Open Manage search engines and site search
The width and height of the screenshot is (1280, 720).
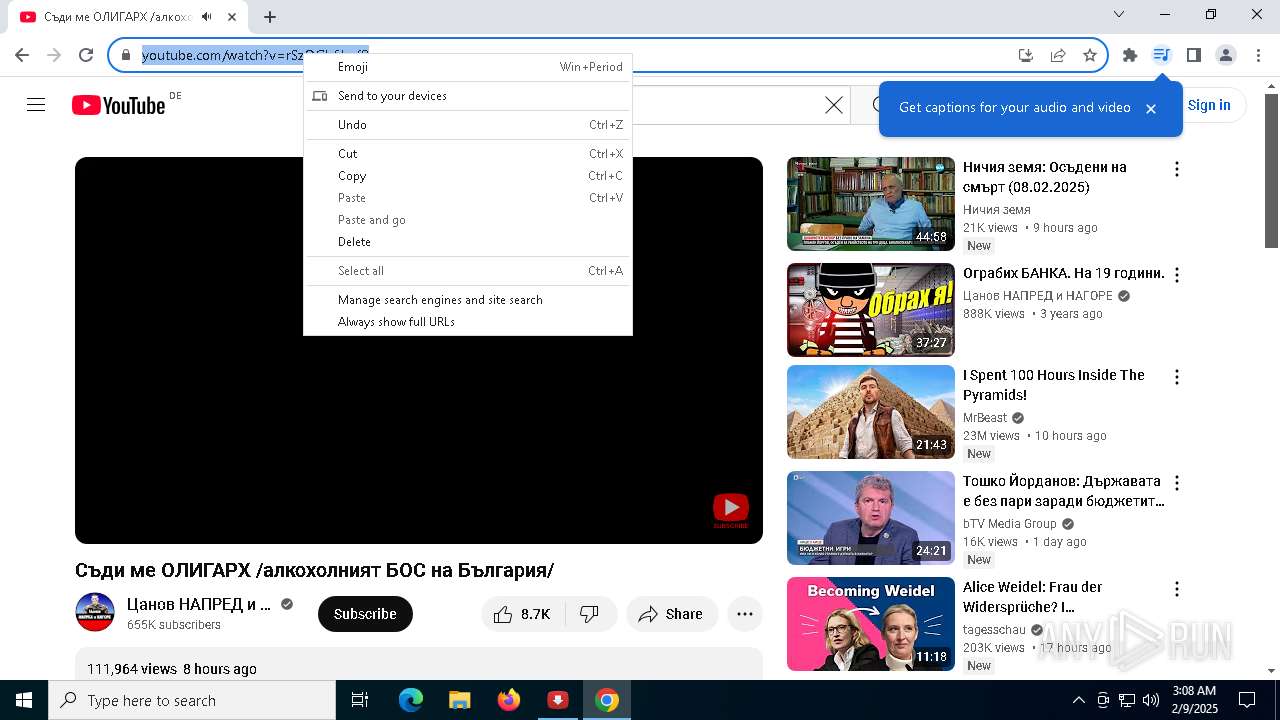click(468, 300)
